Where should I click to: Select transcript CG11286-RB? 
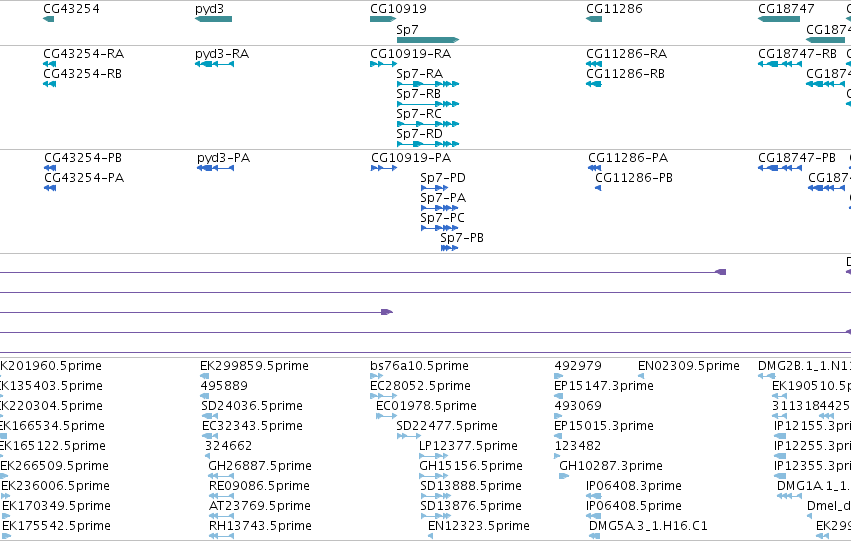(594, 84)
